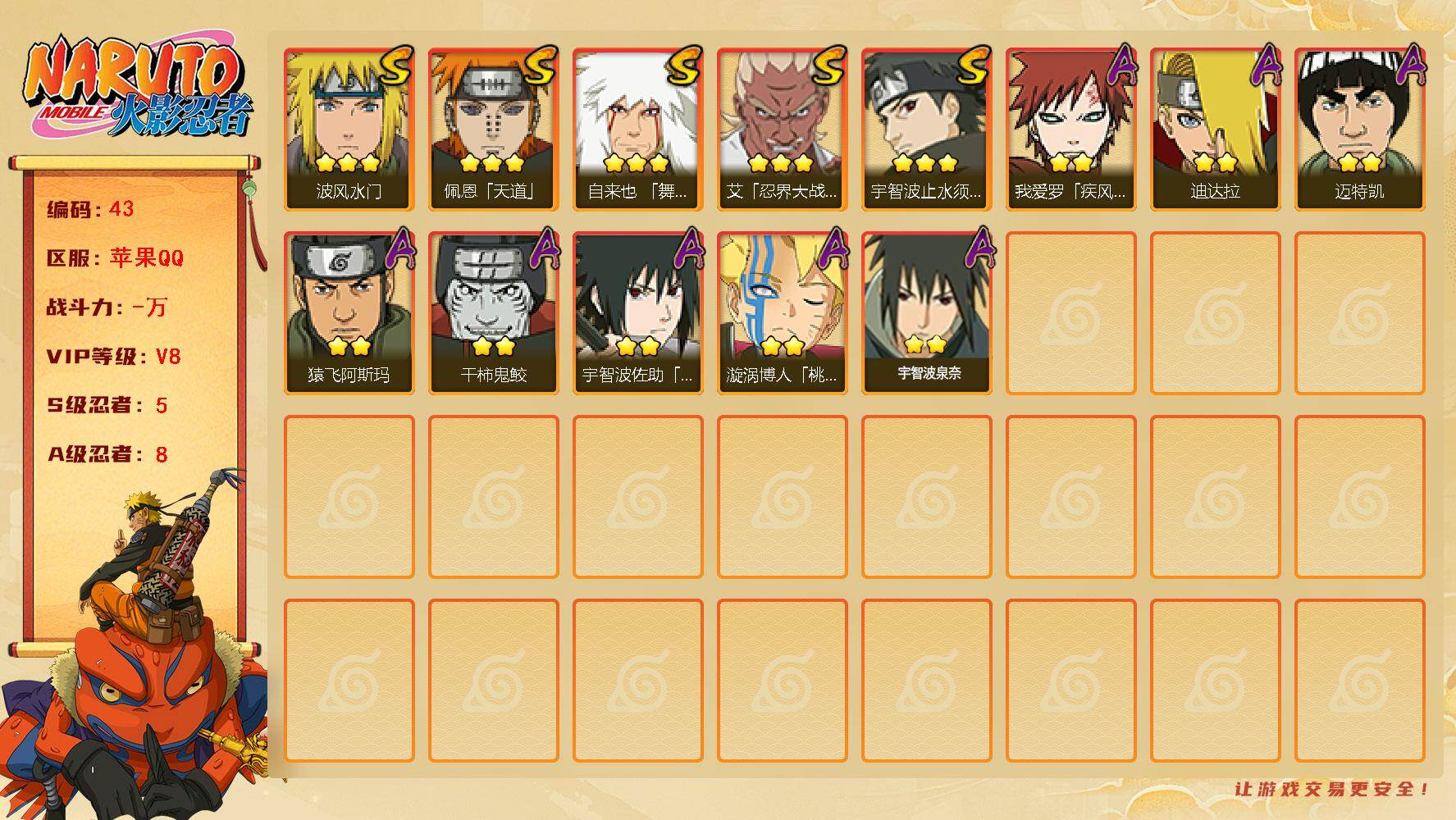The width and height of the screenshot is (1456, 820).
Task: Click the Naruto Mobile 火影忍者 logo
Action: [x=138, y=88]
